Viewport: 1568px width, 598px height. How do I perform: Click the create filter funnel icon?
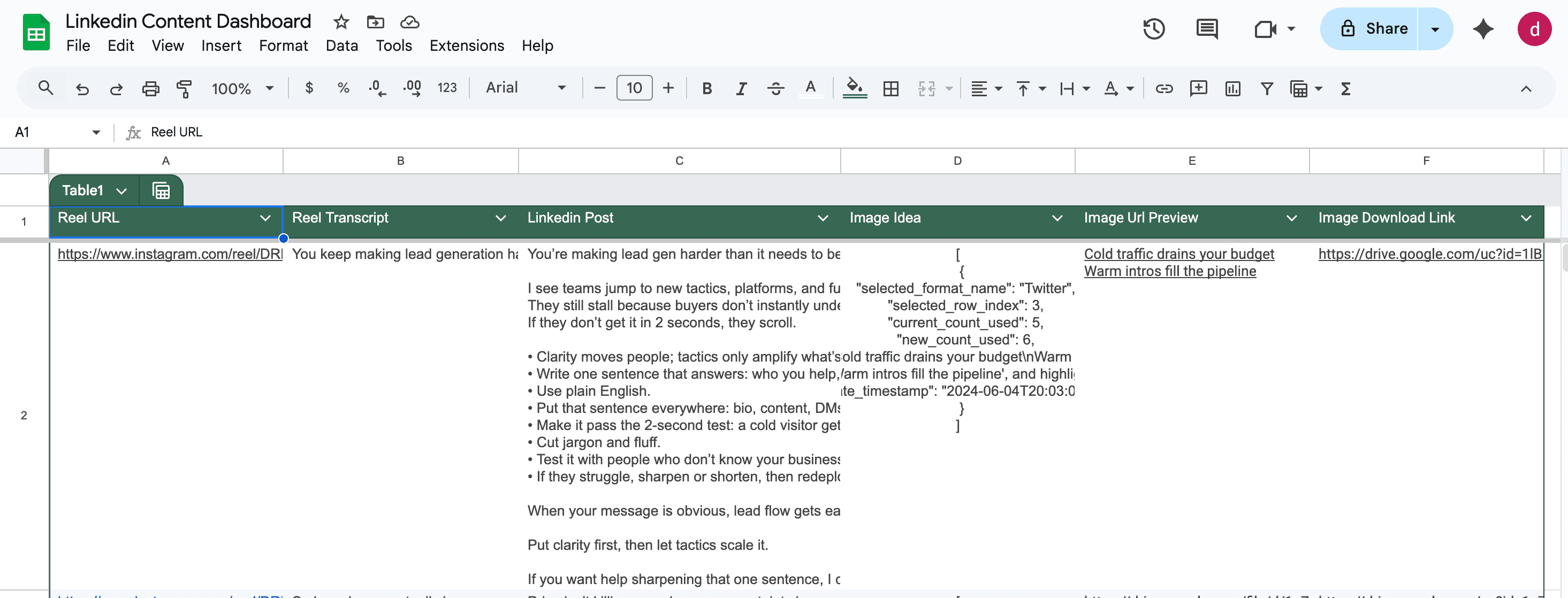click(x=1267, y=89)
